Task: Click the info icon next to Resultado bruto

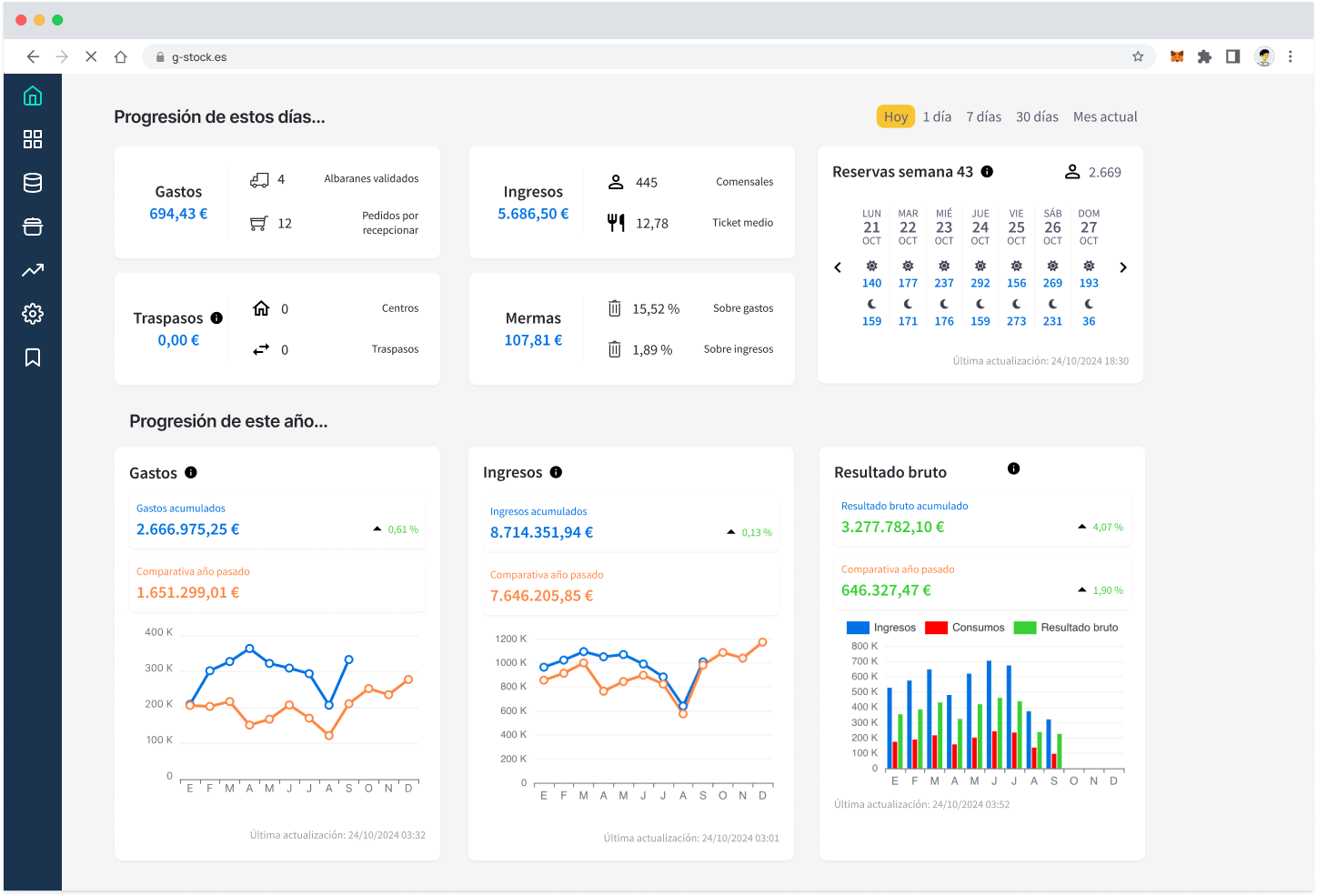Action: click(1013, 468)
